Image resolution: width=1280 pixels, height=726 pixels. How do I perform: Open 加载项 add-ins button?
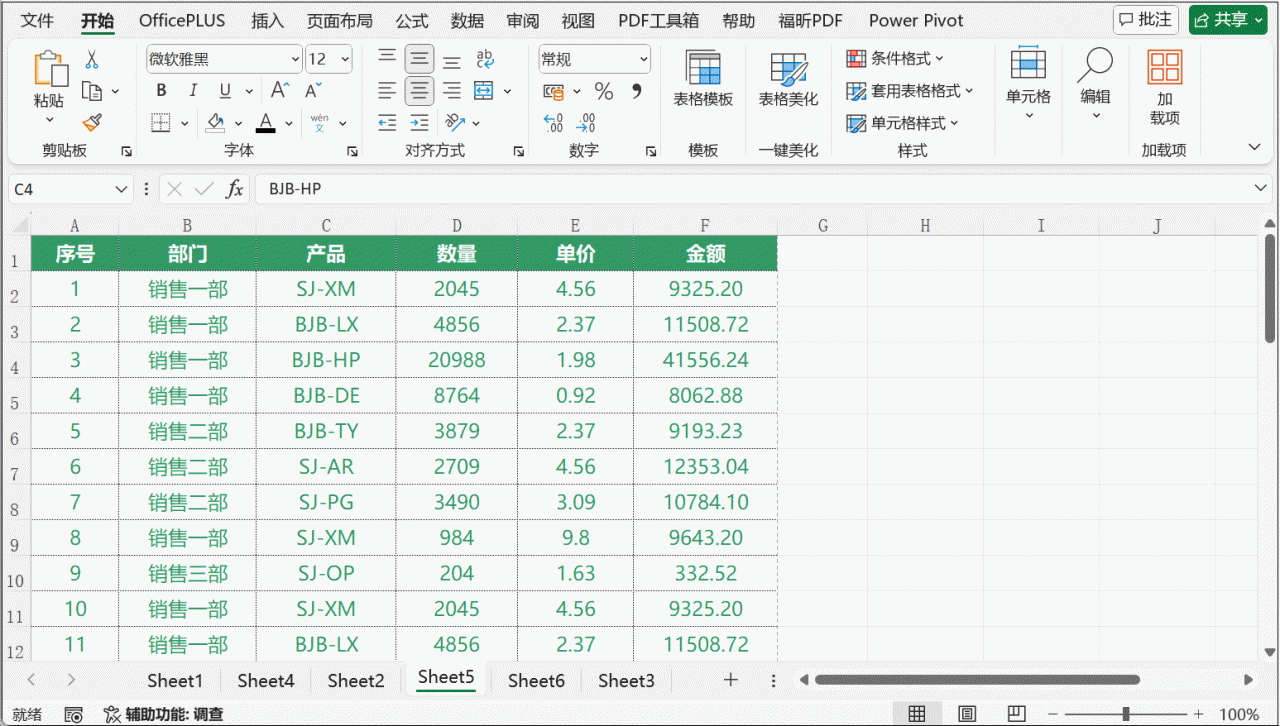coord(1165,88)
